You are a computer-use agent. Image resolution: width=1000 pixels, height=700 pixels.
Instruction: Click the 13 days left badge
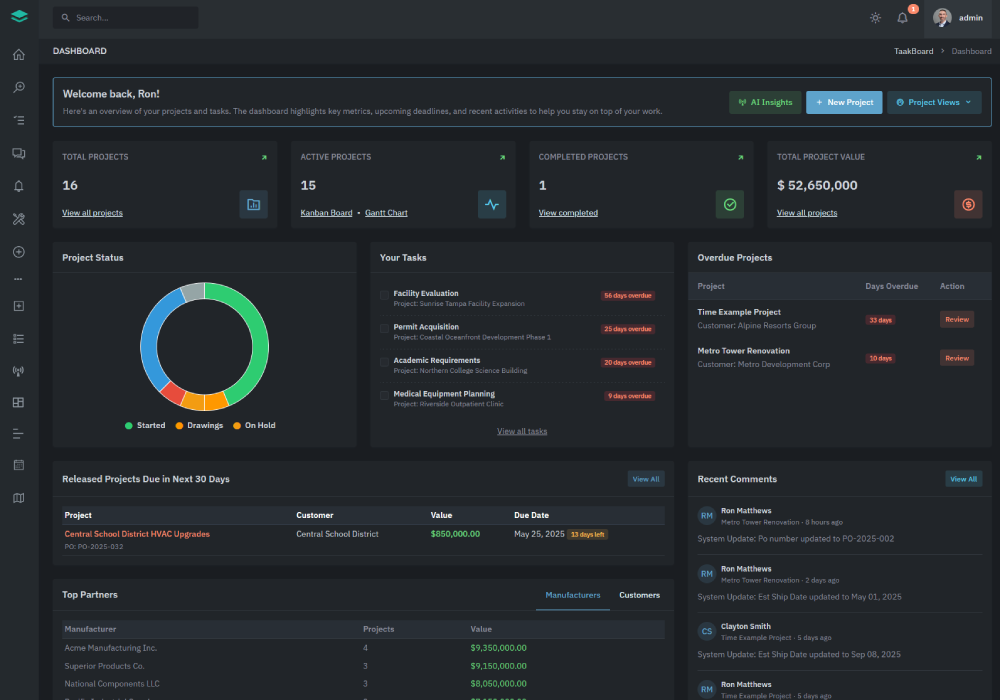click(x=587, y=535)
